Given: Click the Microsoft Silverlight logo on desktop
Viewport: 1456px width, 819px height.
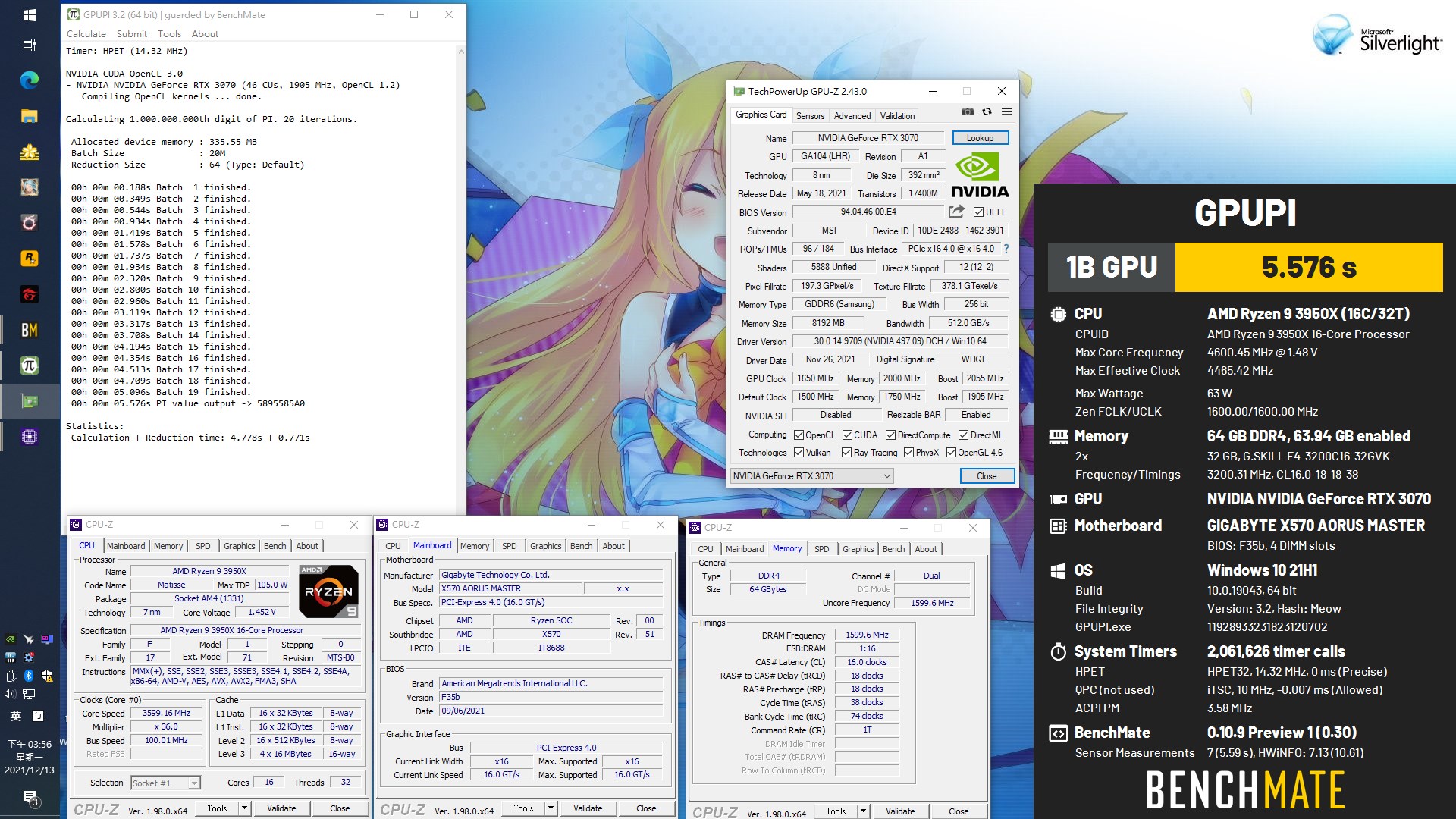Looking at the screenshot, I should click(x=1377, y=36).
